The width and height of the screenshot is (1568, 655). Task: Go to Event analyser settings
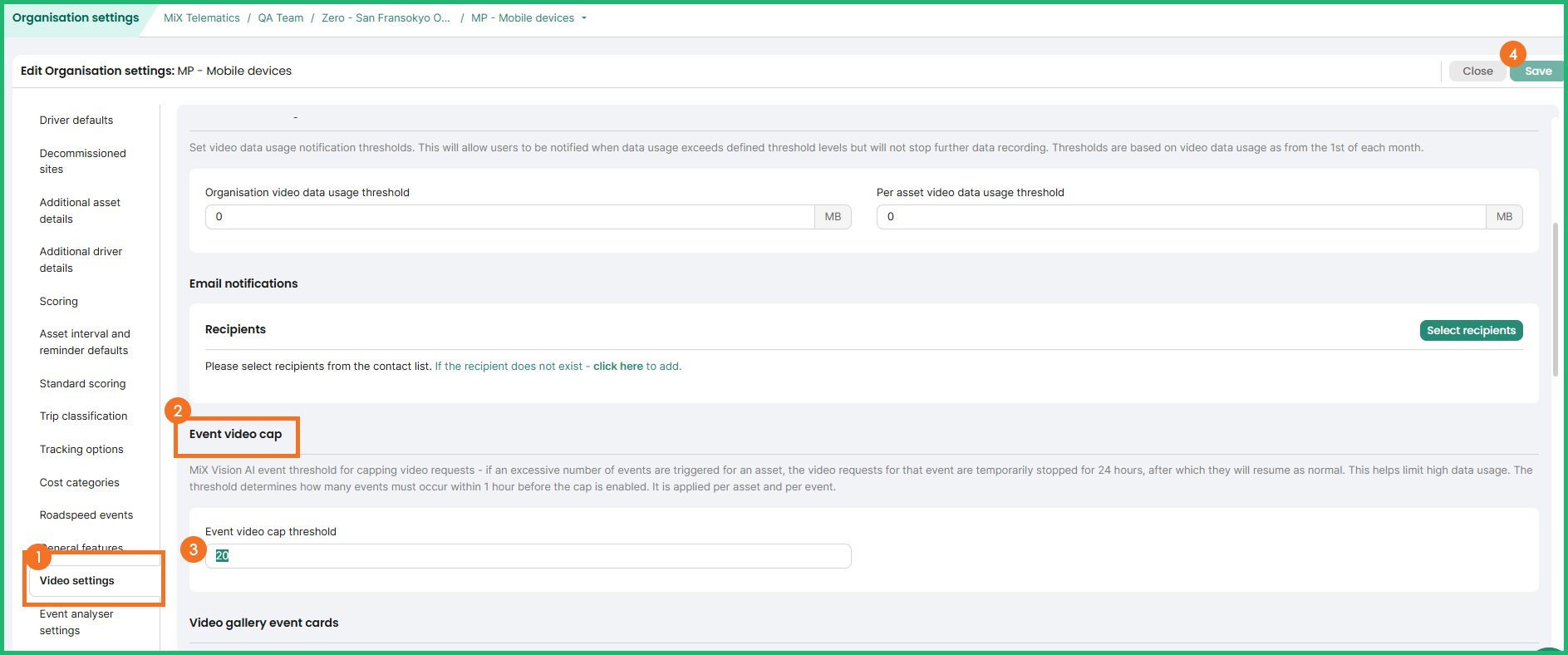coord(76,622)
